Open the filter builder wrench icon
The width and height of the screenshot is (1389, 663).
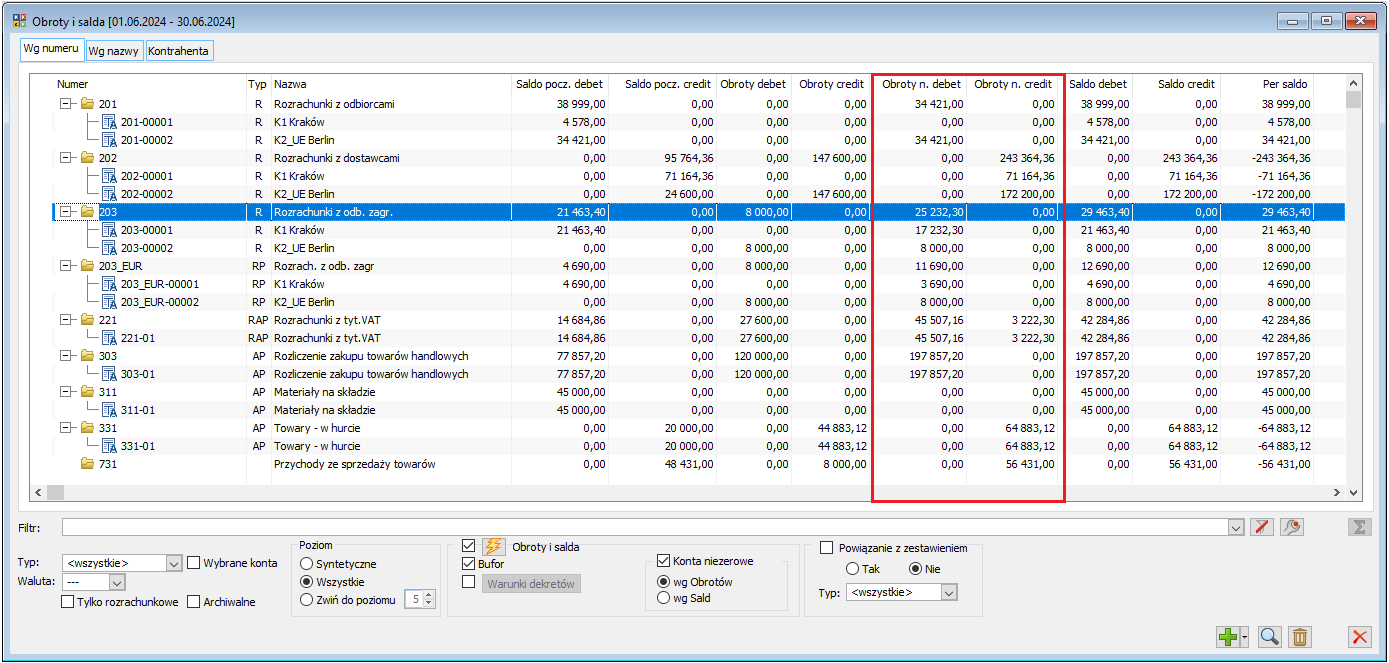pyautogui.click(x=1292, y=526)
